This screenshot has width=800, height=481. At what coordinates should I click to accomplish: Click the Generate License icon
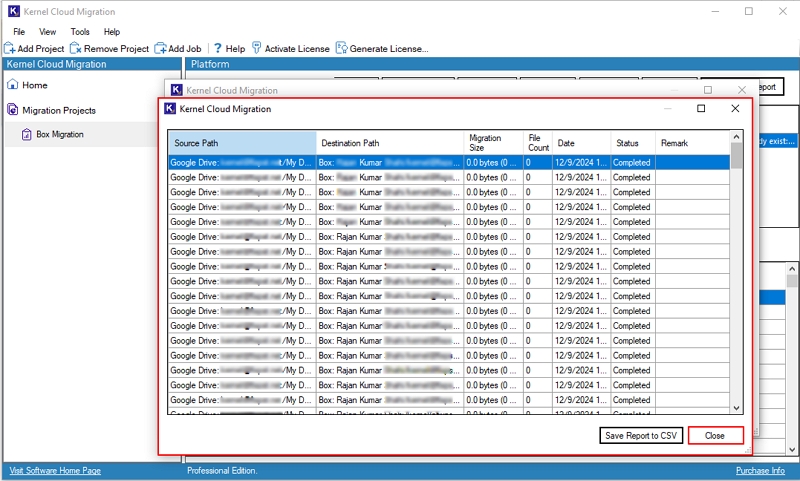click(341, 48)
